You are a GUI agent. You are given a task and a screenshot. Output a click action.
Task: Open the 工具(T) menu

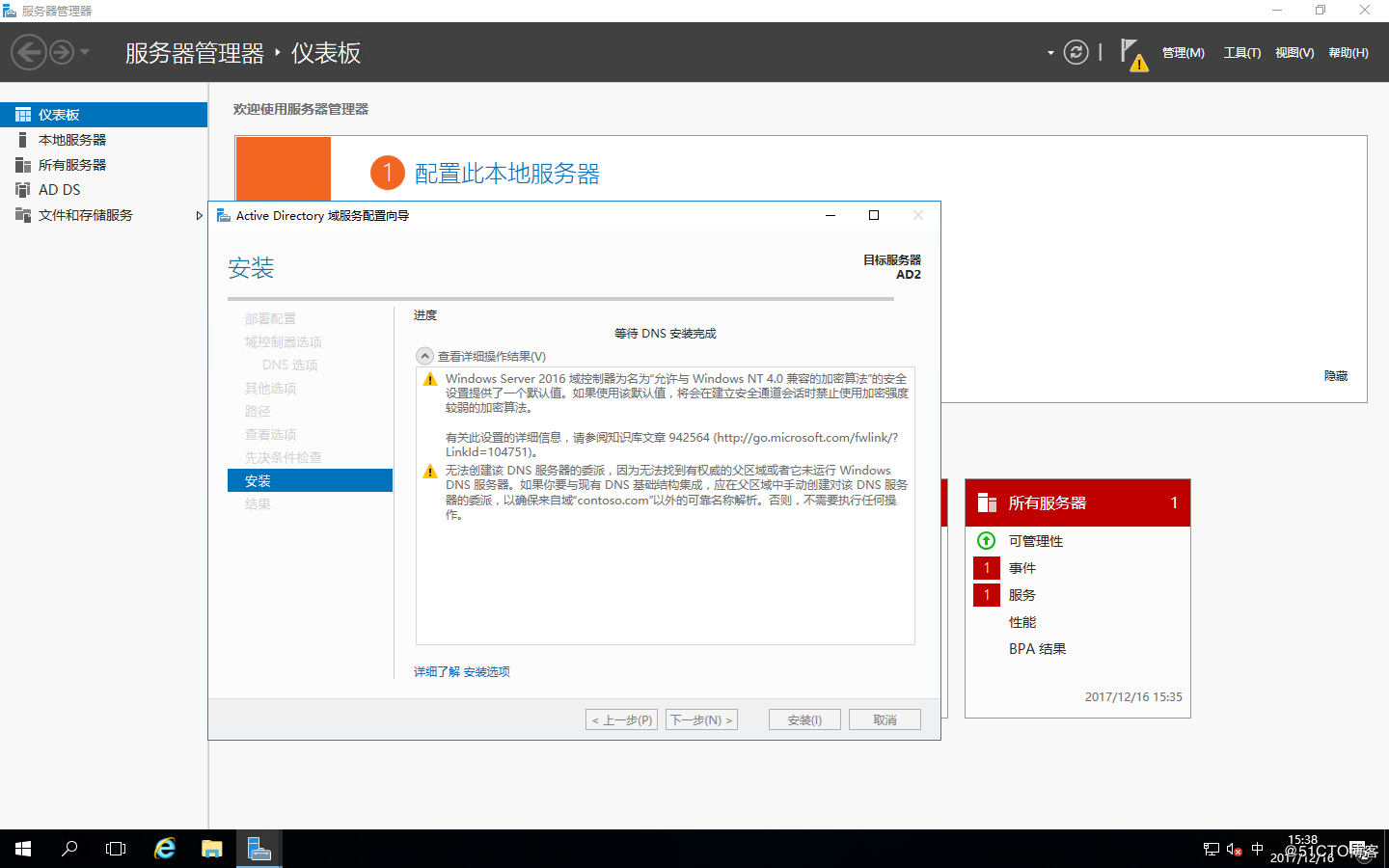[1242, 53]
